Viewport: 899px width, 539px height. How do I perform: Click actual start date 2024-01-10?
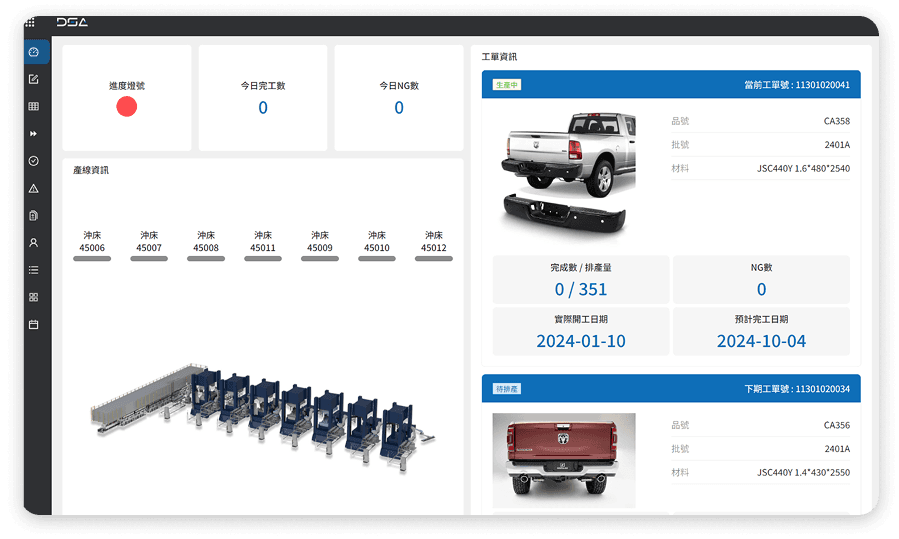(581, 341)
